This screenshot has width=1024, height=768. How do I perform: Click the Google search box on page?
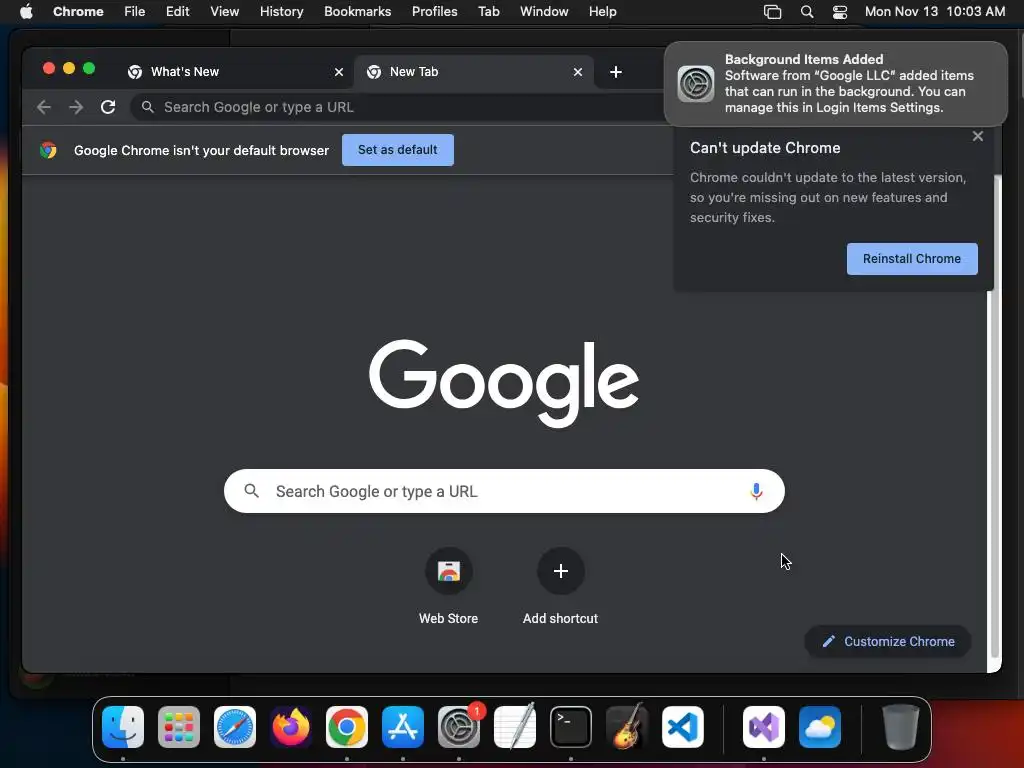[x=504, y=491]
